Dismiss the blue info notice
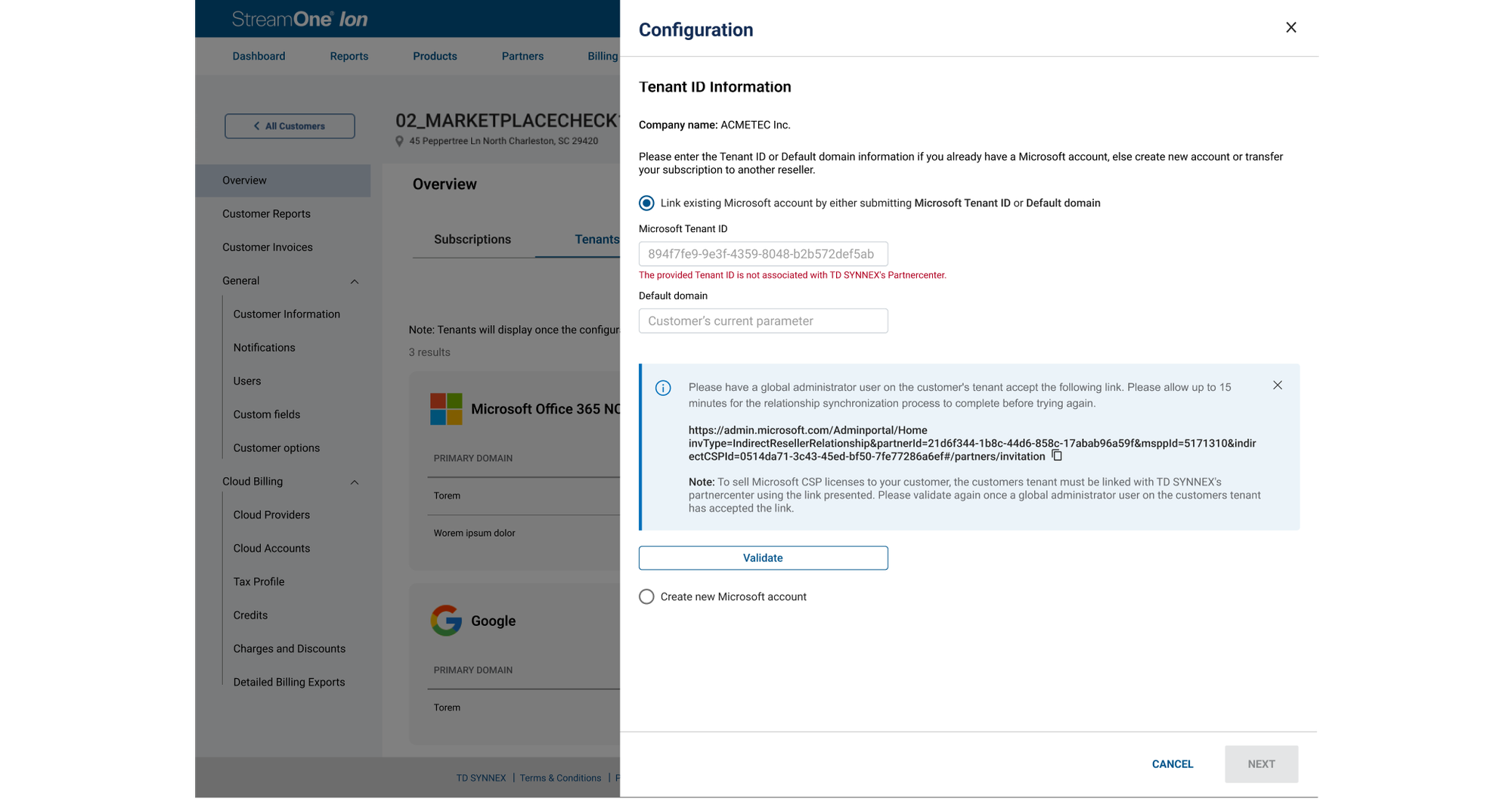1512x799 pixels. pos(1278,386)
